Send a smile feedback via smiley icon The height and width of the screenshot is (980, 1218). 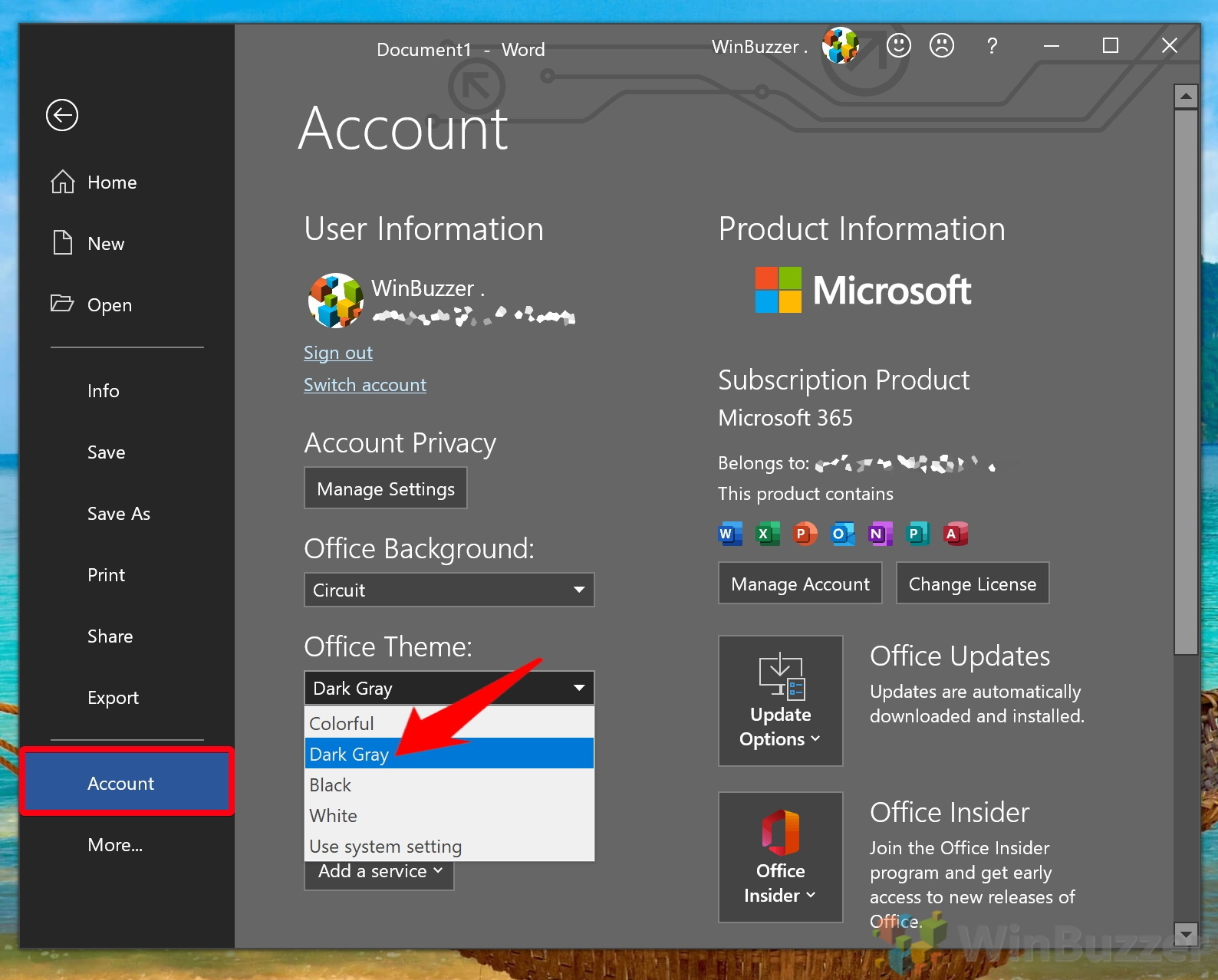(899, 46)
